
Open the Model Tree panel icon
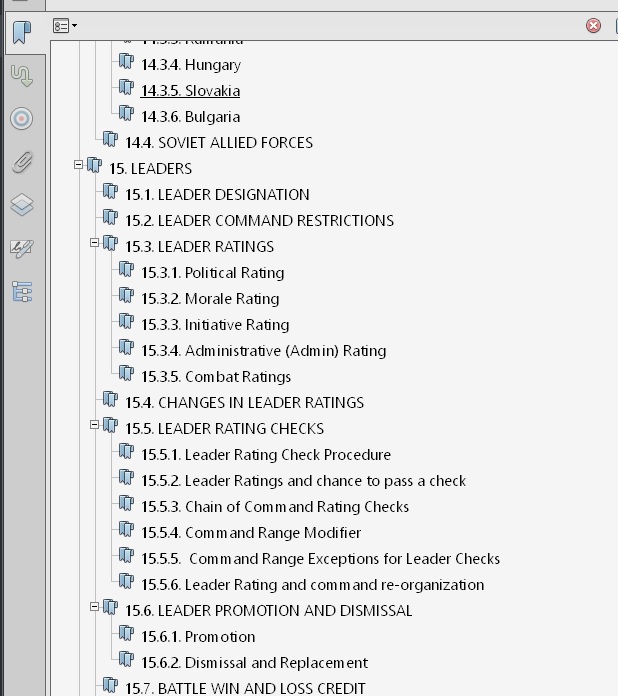tap(22, 292)
